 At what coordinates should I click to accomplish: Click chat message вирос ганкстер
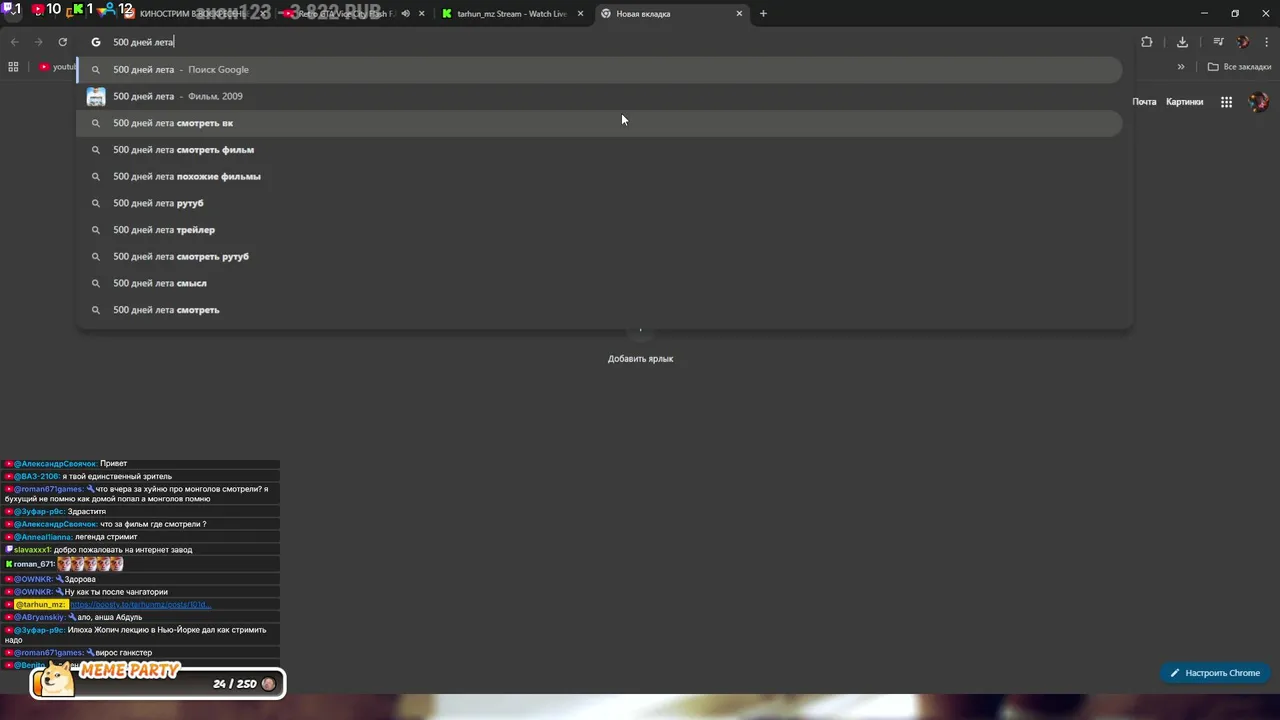[124, 653]
